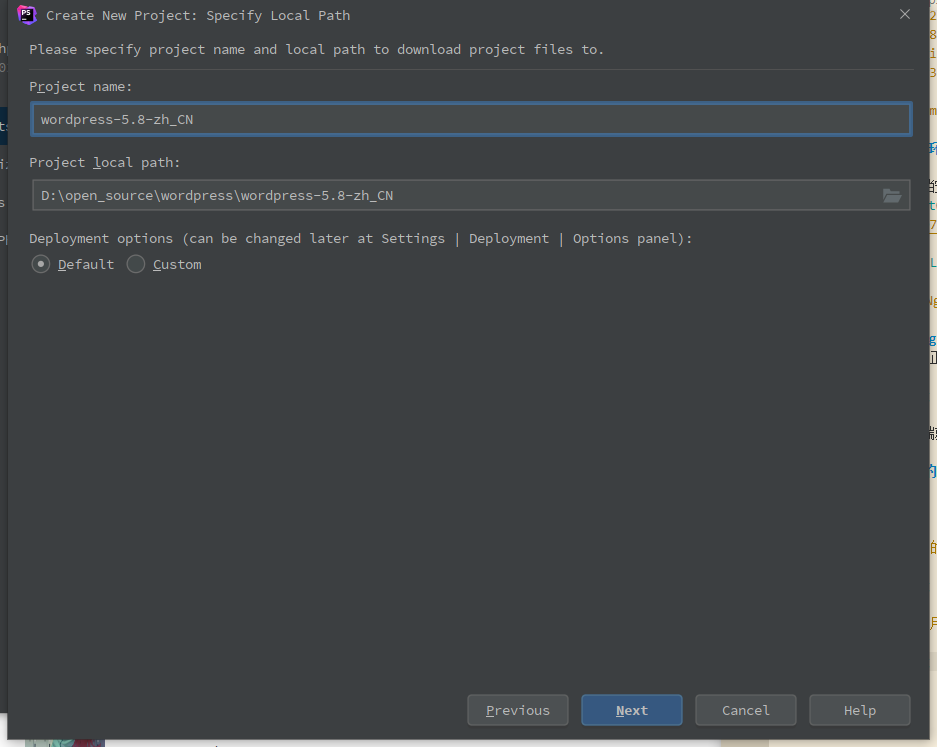Screen dimensions: 937x747
Task: Open the folder browser for the local path
Action: [x=892, y=195]
